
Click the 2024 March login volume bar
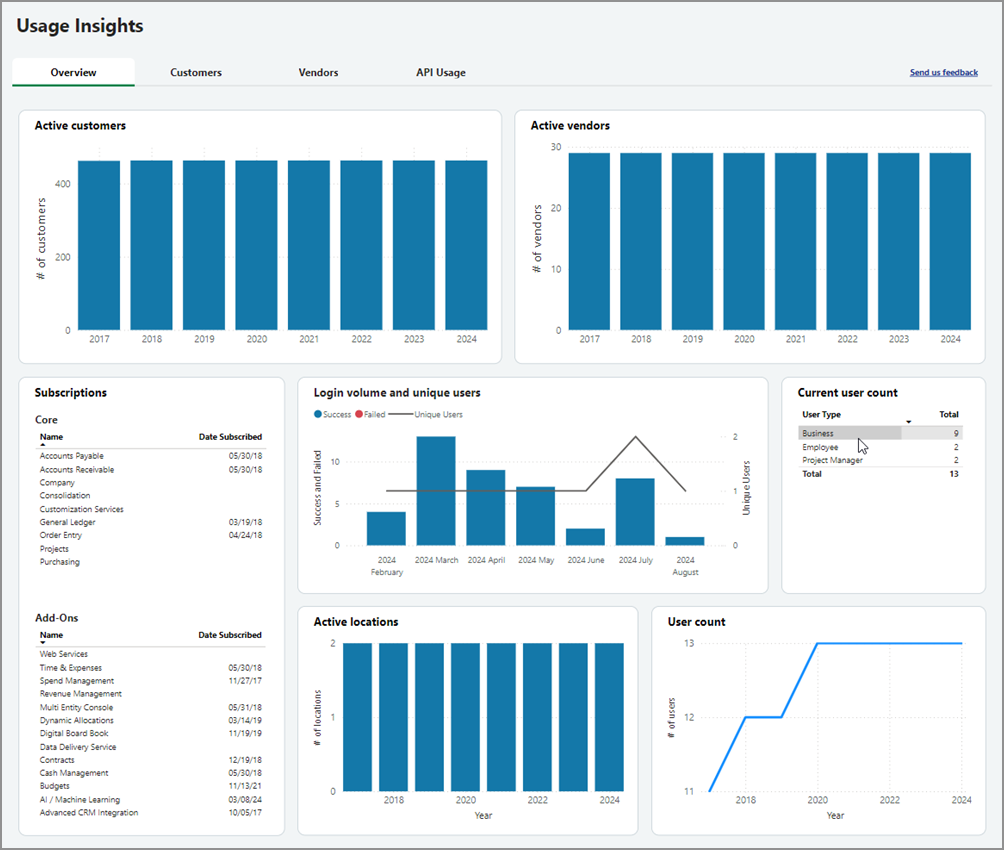[436, 490]
